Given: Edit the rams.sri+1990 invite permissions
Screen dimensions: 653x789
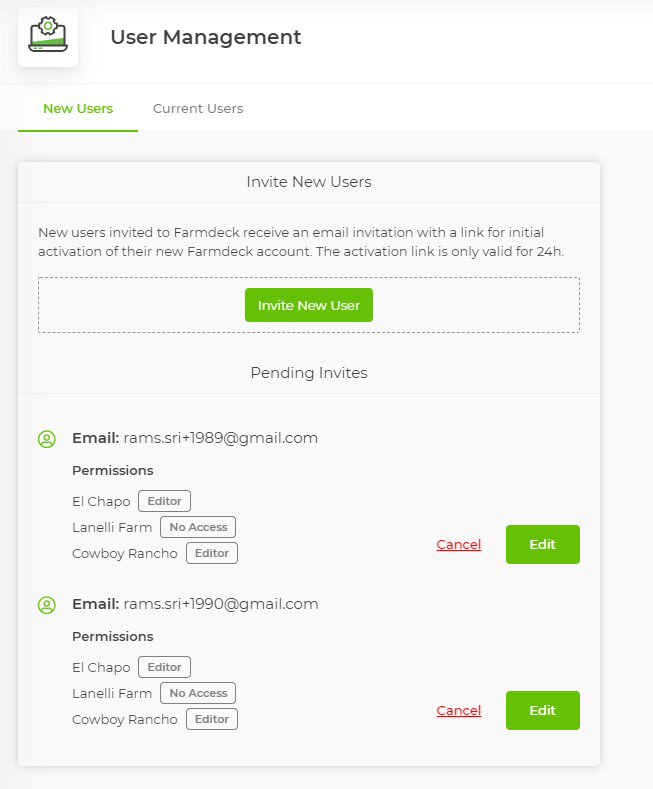Looking at the screenshot, I should pyautogui.click(x=542, y=710).
